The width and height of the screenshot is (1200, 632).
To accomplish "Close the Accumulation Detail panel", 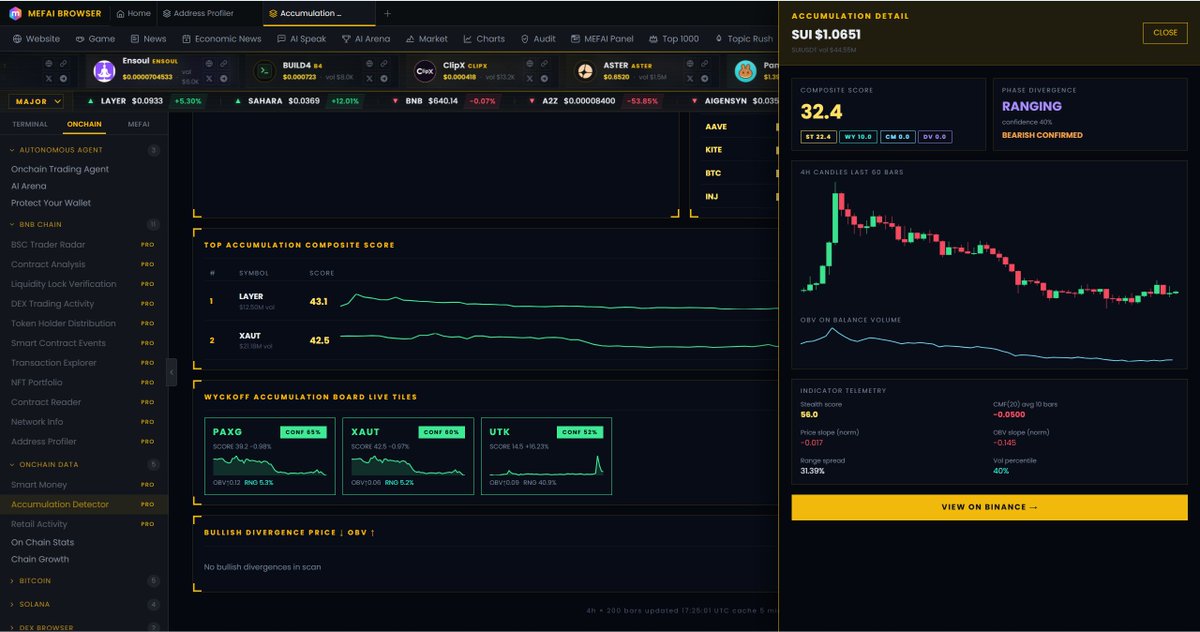I will coord(1165,32).
